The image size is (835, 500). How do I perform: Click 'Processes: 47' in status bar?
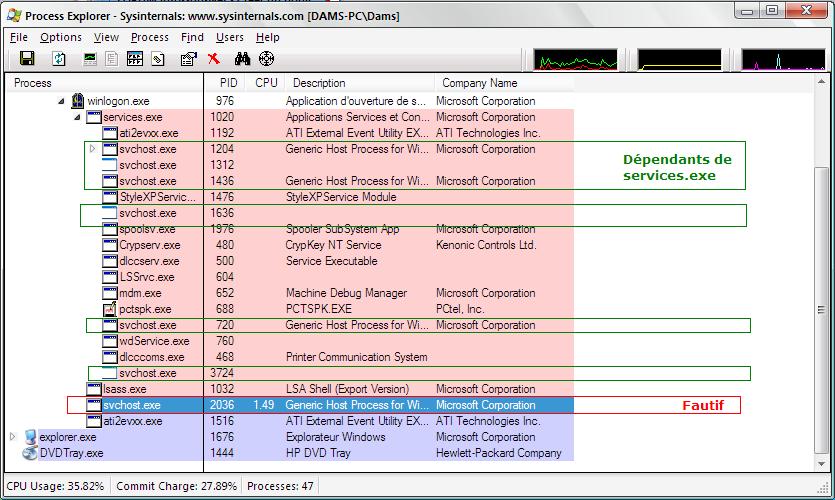pos(280,486)
